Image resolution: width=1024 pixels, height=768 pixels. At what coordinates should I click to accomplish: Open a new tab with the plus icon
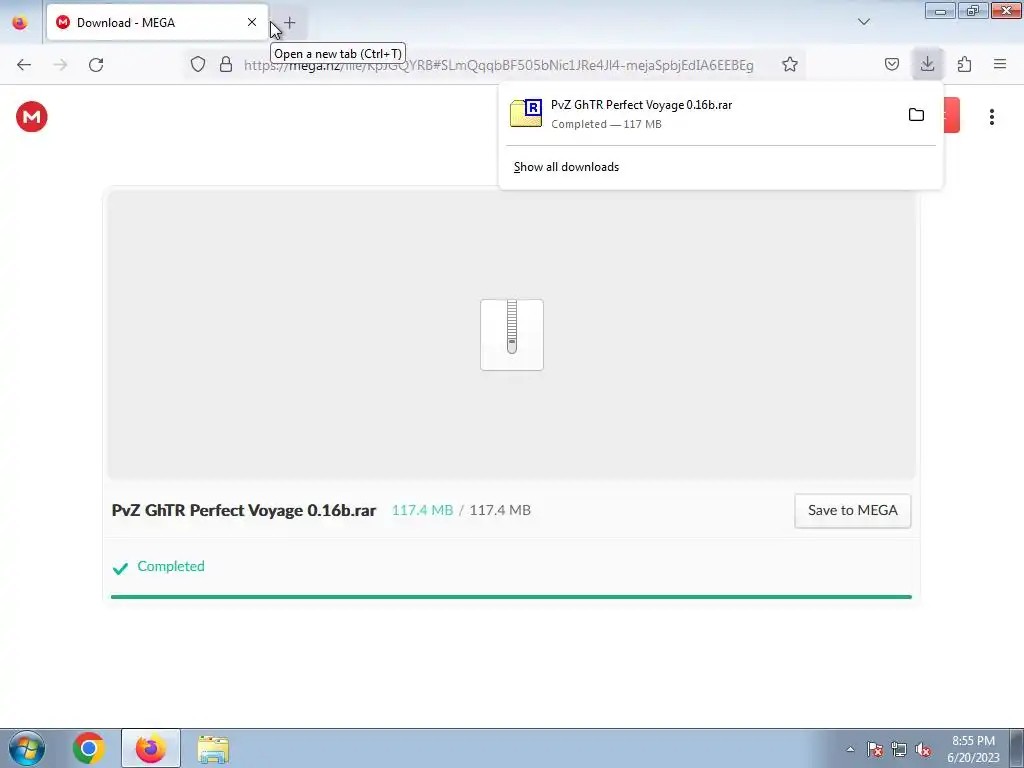click(290, 23)
